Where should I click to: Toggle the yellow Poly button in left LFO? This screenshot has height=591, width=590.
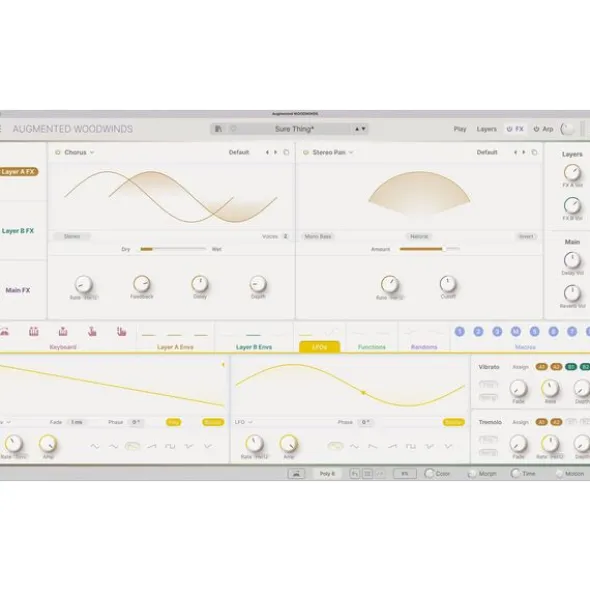pos(173,422)
